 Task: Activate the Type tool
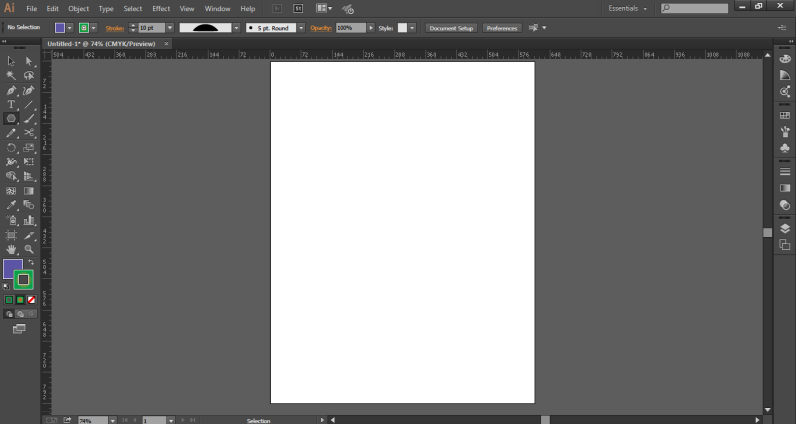[x=11, y=105]
